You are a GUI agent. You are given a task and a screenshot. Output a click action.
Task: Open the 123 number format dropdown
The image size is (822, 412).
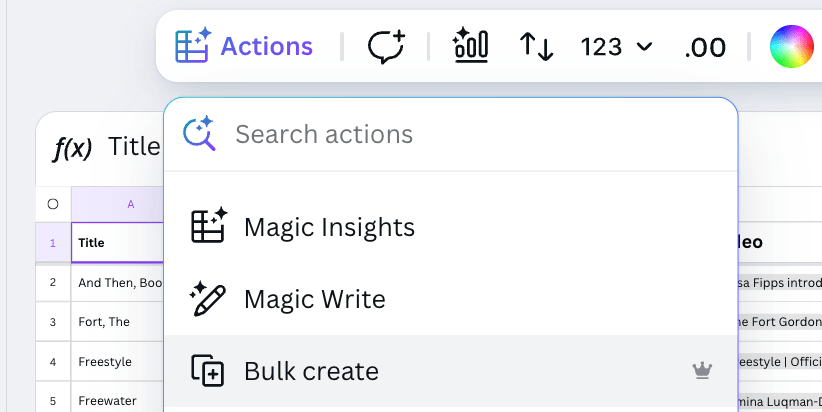pos(616,46)
